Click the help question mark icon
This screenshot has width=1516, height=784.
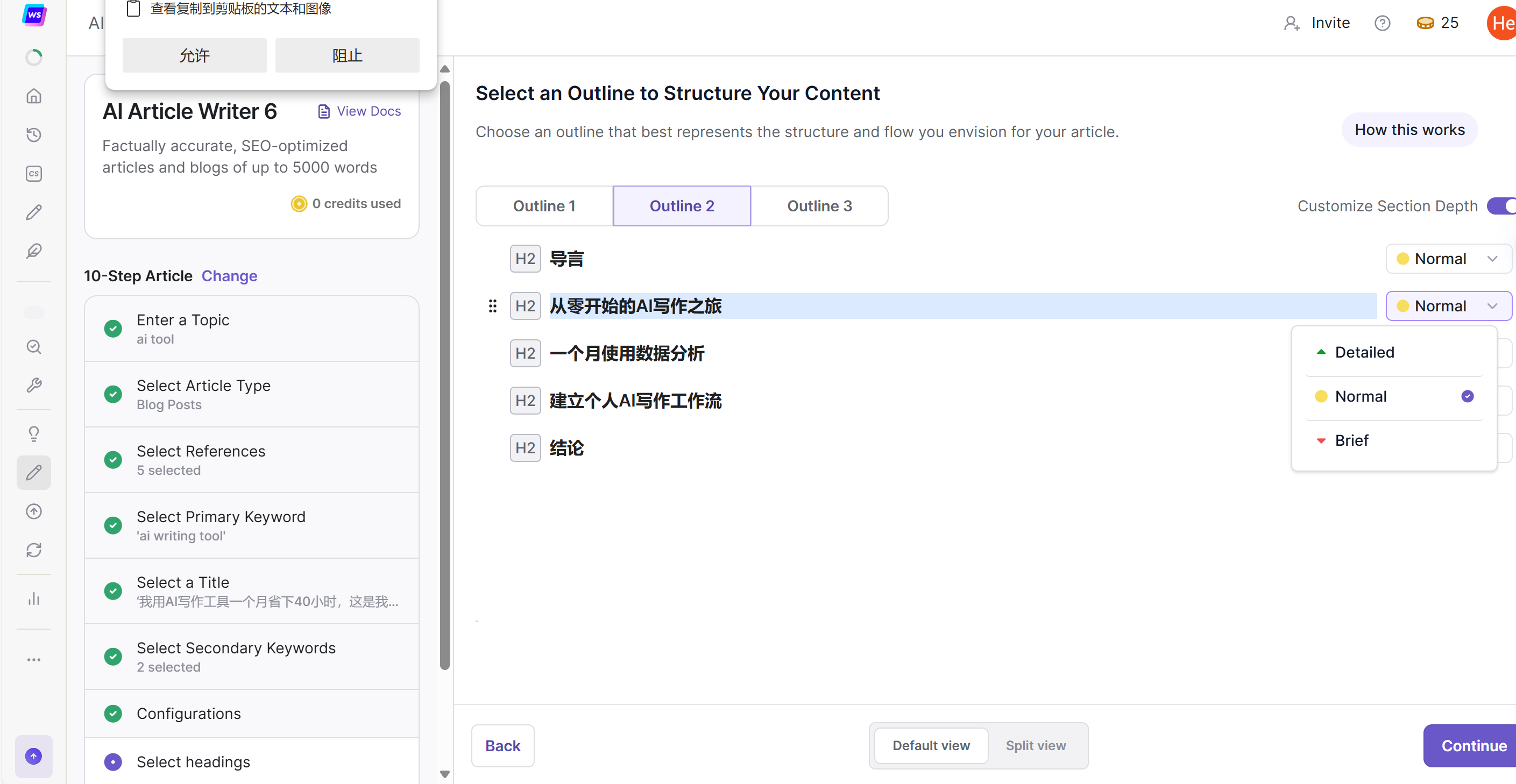point(1382,23)
